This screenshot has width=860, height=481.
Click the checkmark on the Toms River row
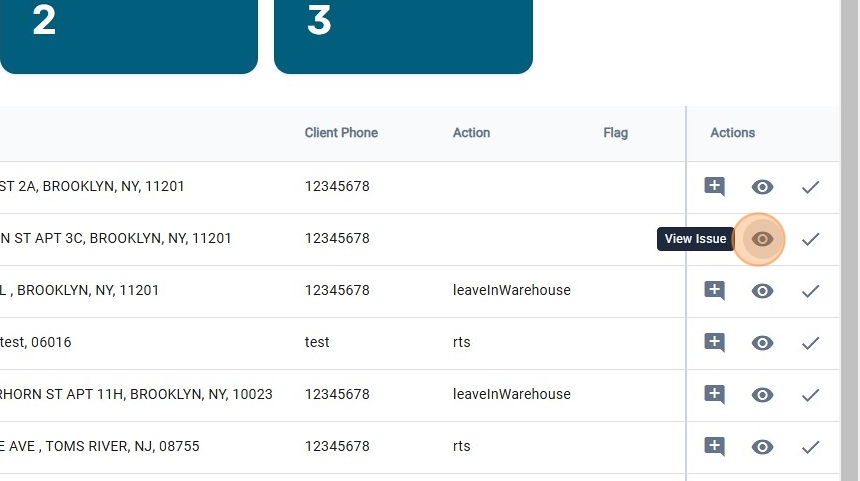pyautogui.click(x=810, y=447)
